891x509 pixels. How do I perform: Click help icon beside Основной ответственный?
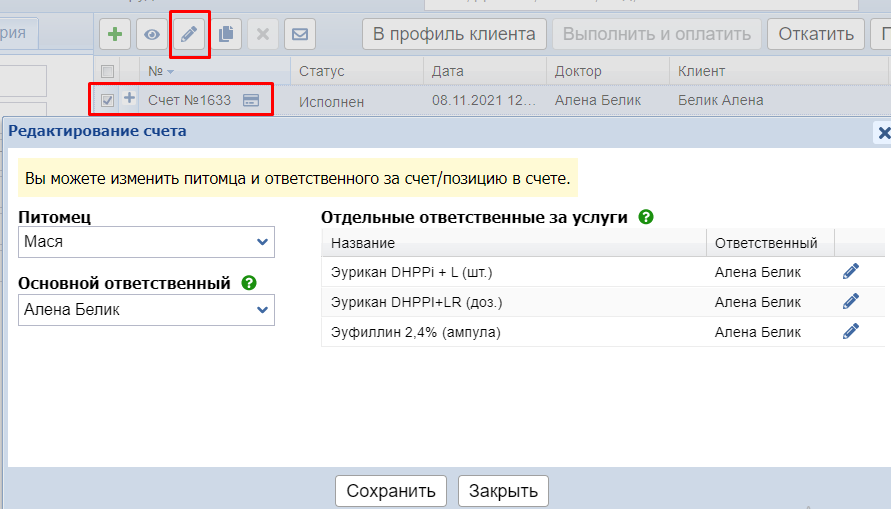click(249, 283)
